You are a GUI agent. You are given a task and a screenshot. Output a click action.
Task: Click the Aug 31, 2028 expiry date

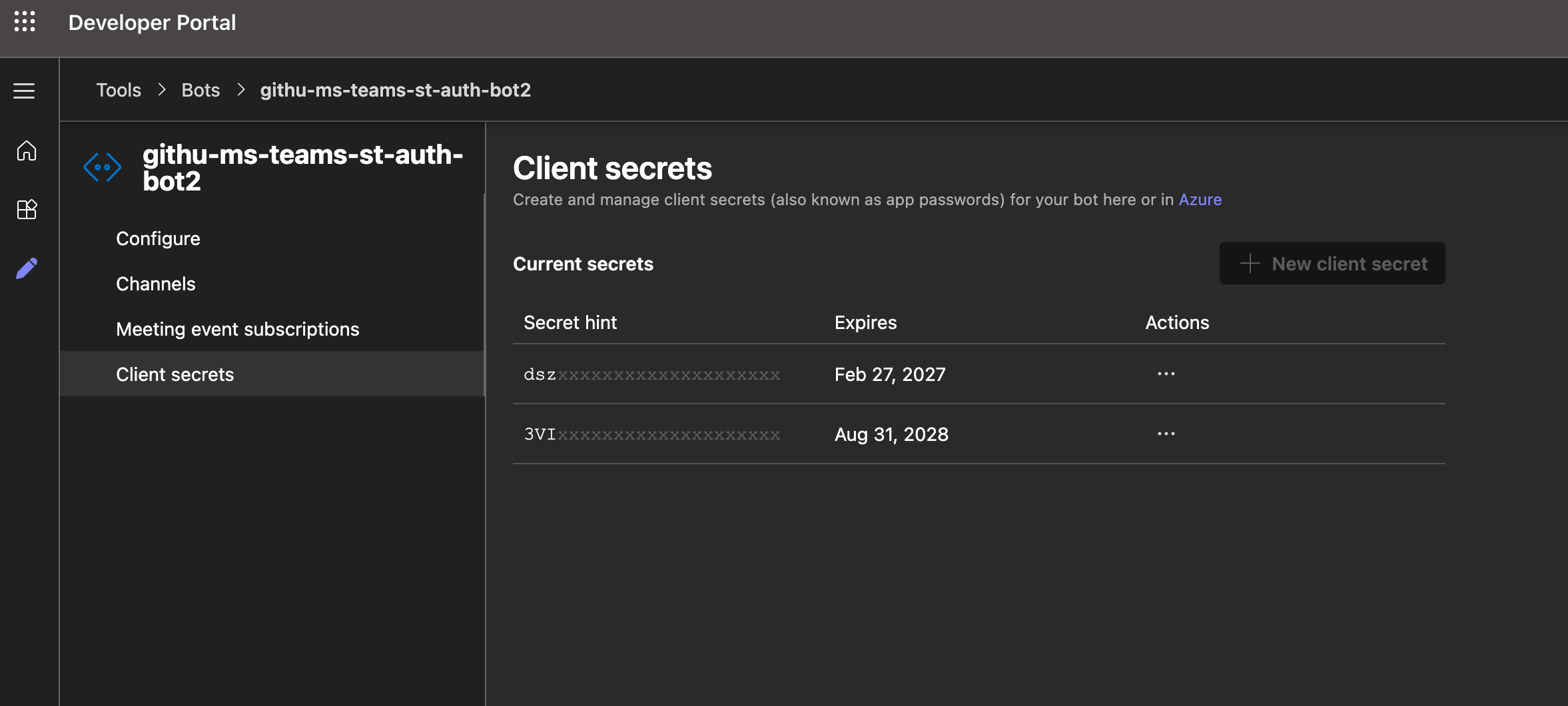(891, 434)
